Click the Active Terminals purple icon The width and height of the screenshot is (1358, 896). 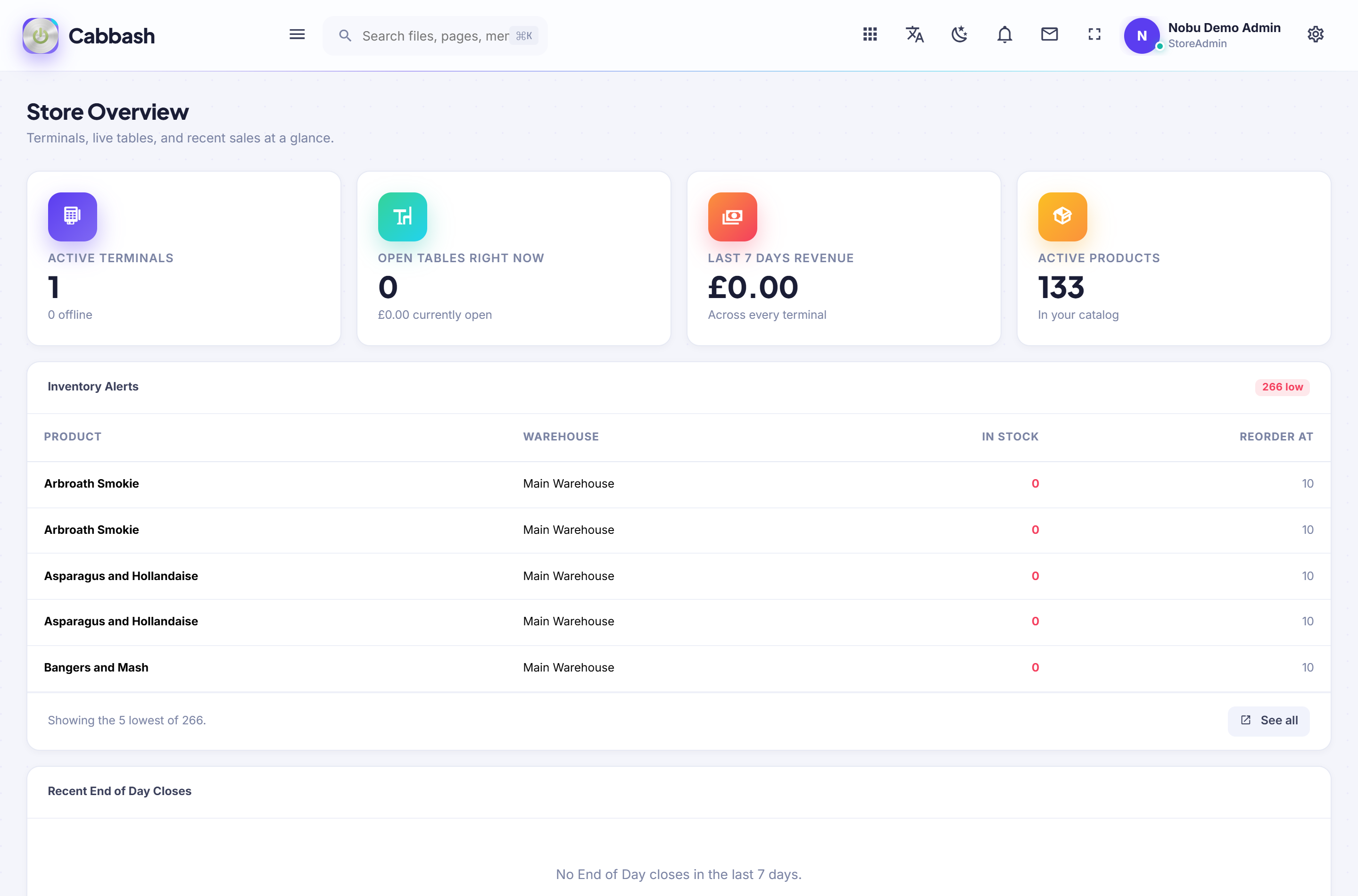73,216
